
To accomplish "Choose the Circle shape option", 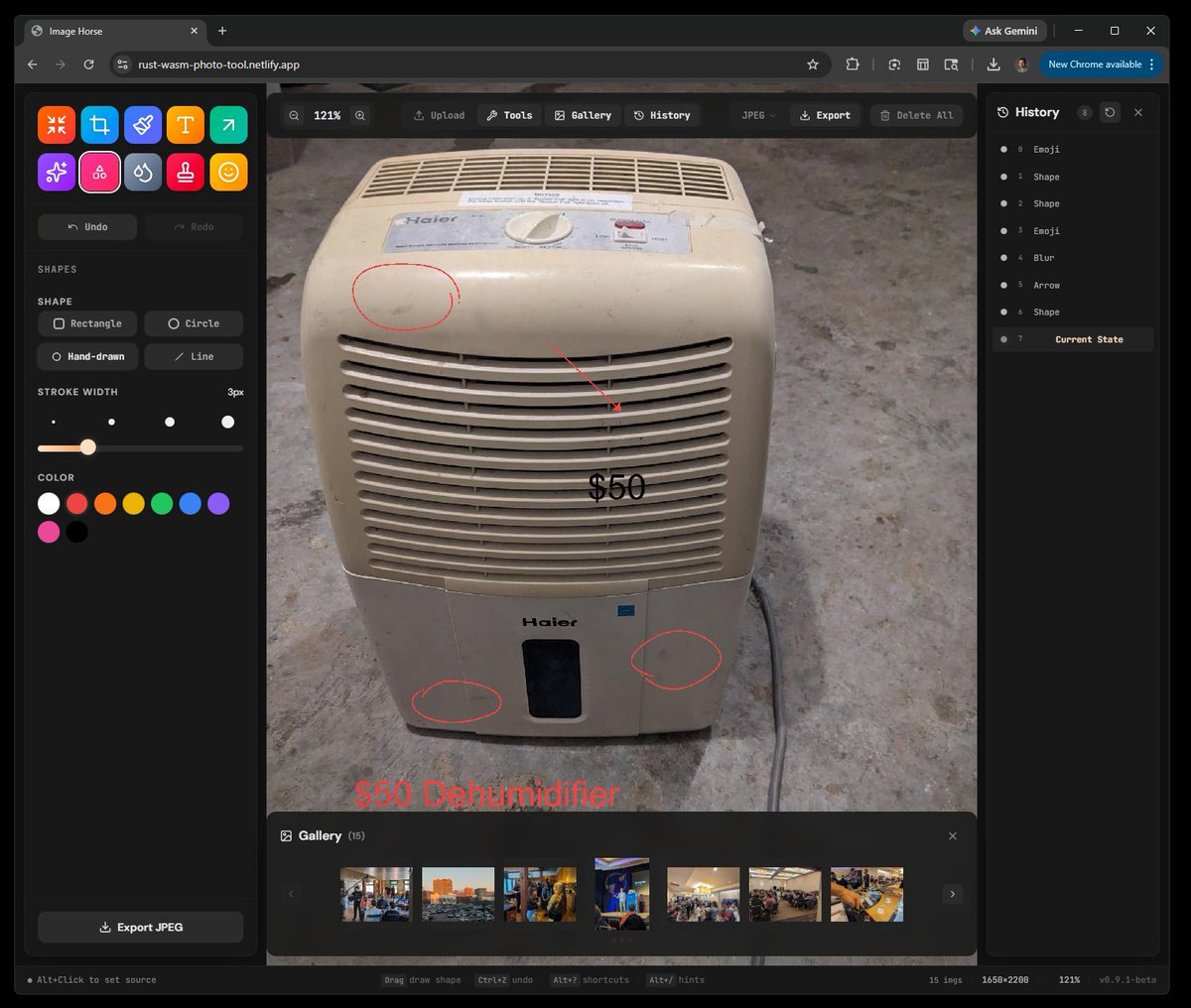I will [x=194, y=323].
